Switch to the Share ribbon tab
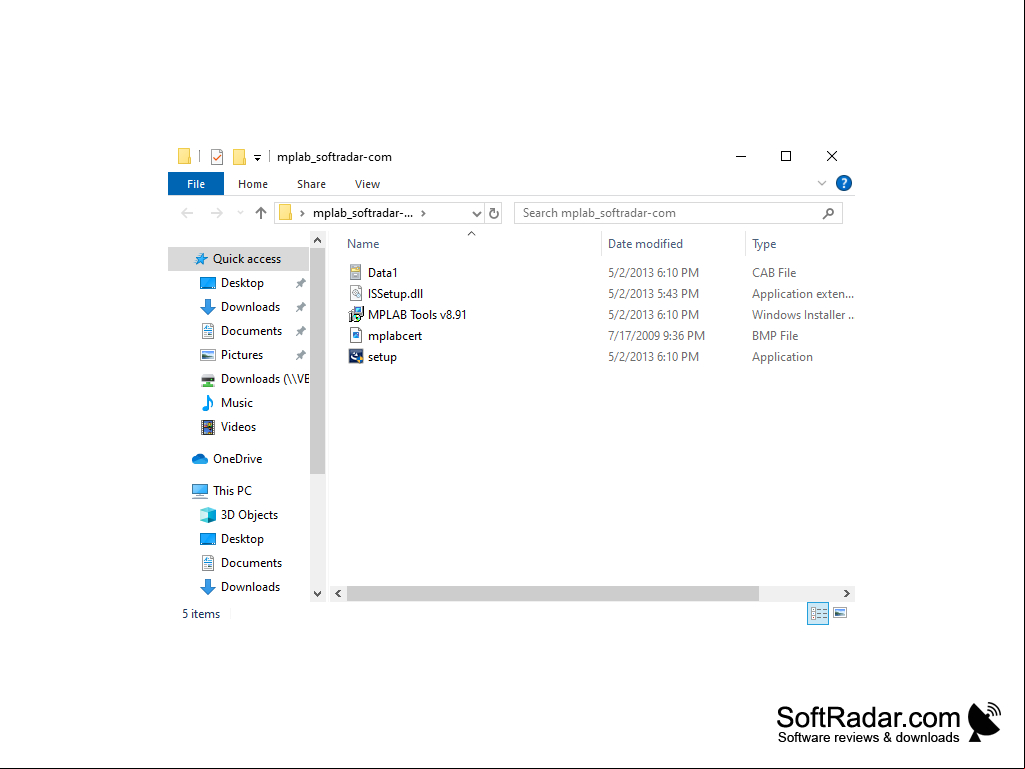This screenshot has height=769, width=1025. point(311,184)
